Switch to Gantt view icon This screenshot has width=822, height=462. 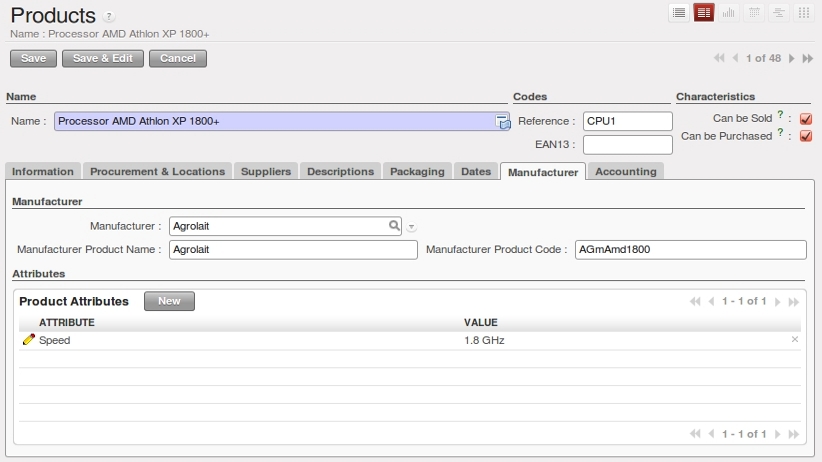click(x=778, y=13)
